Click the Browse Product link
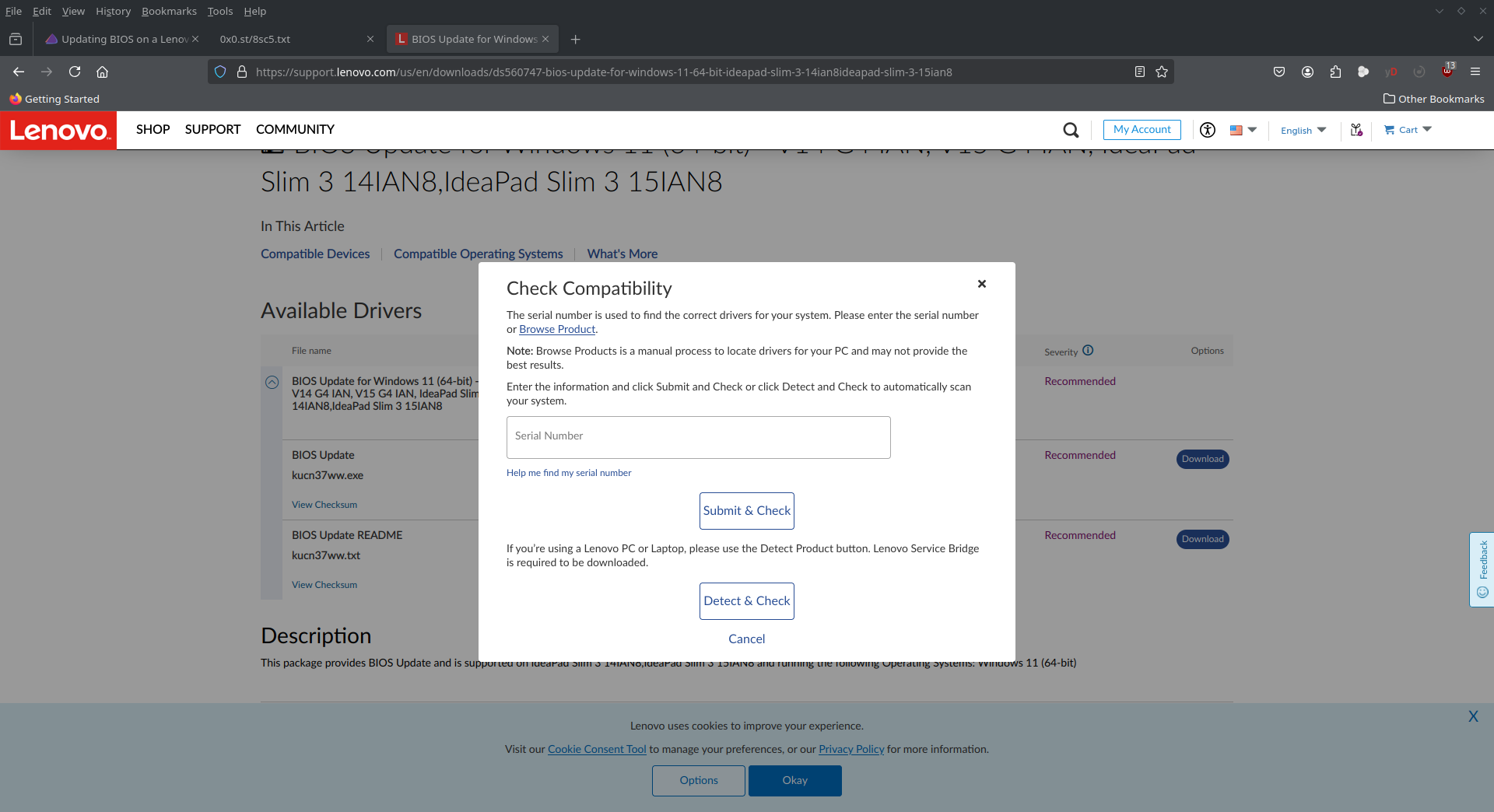This screenshot has width=1494, height=812. 556,329
